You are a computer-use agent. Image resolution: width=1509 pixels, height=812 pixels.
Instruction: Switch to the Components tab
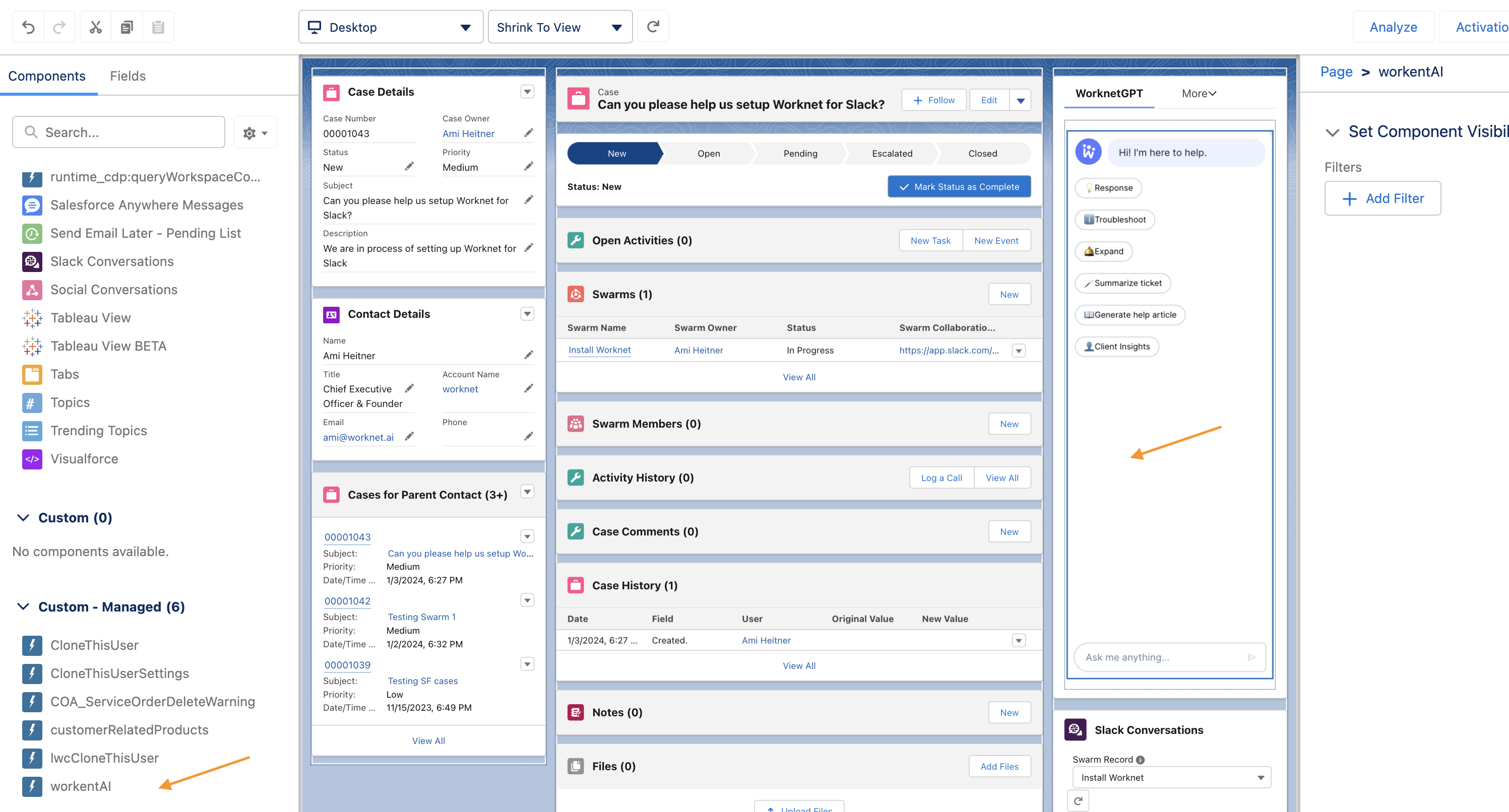click(47, 76)
